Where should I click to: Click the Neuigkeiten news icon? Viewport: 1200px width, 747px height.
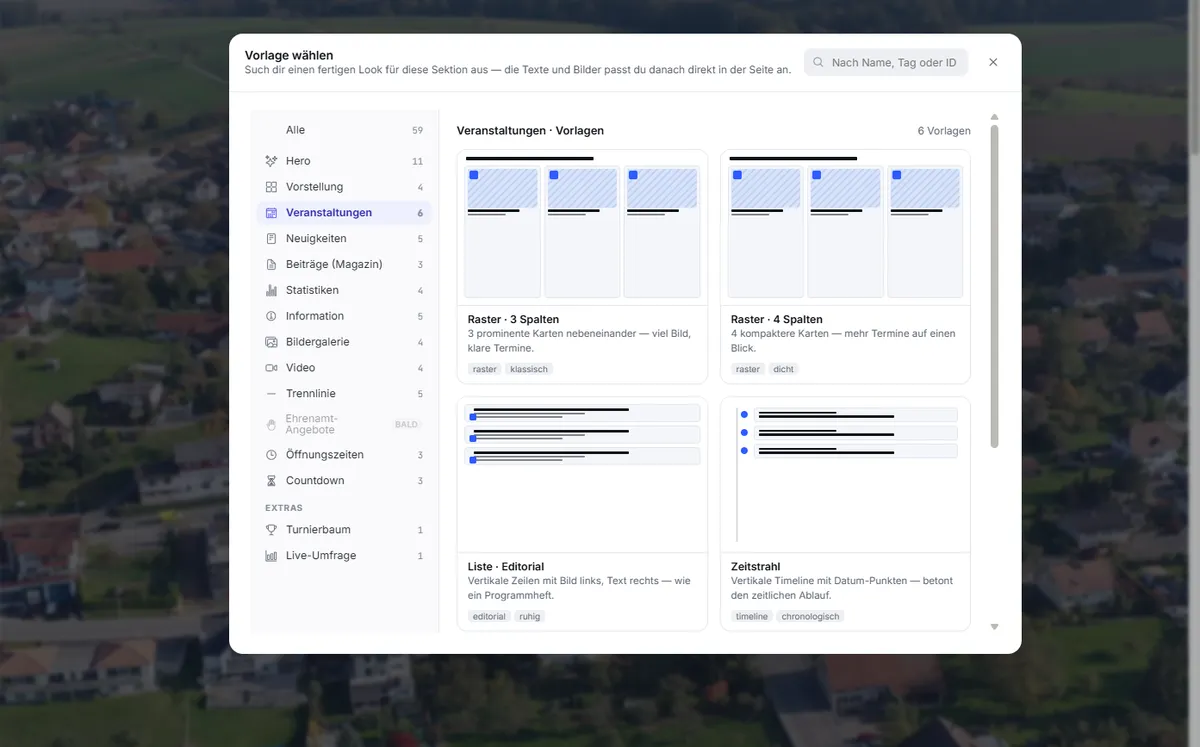tap(271, 239)
